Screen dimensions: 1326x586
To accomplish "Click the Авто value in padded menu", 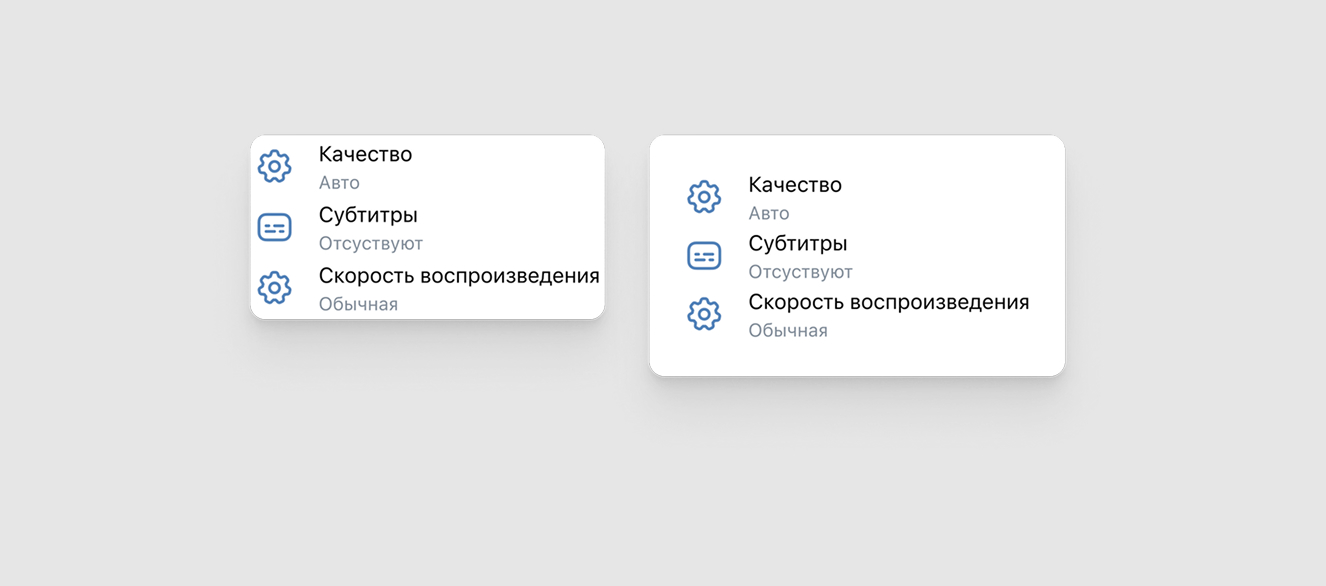I will tap(769, 214).
